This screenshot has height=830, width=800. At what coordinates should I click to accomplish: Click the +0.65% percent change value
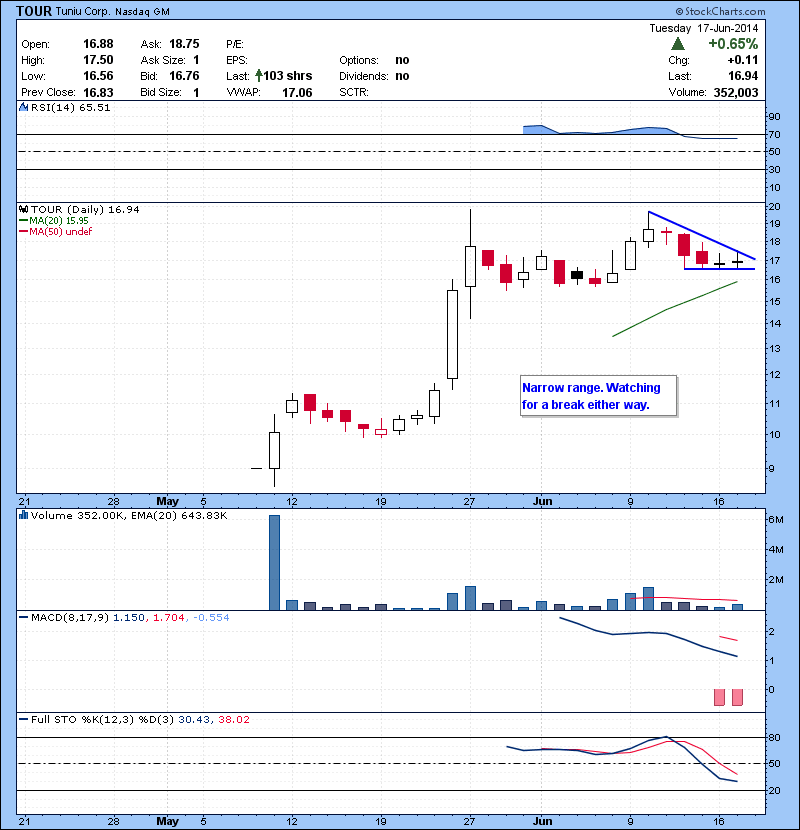point(733,43)
